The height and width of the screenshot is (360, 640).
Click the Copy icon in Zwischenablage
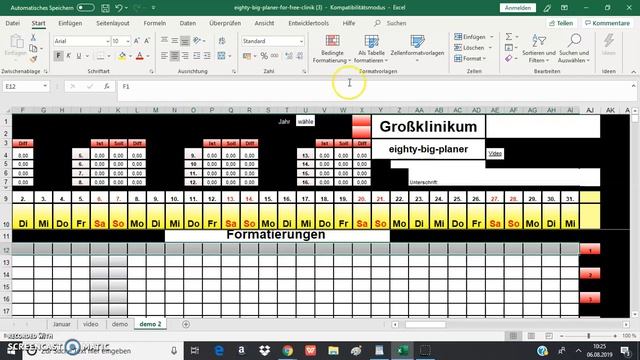click(x=33, y=48)
